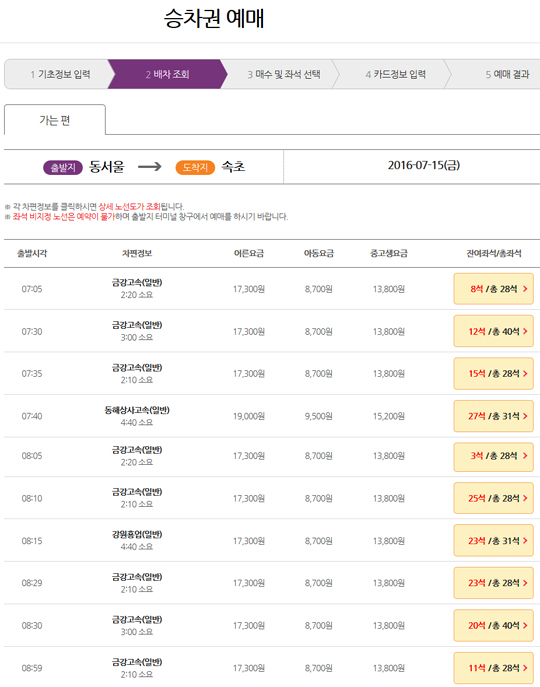The image size is (540, 687).
Task: Click step 5 예매 결과
Action: coord(507,74)
